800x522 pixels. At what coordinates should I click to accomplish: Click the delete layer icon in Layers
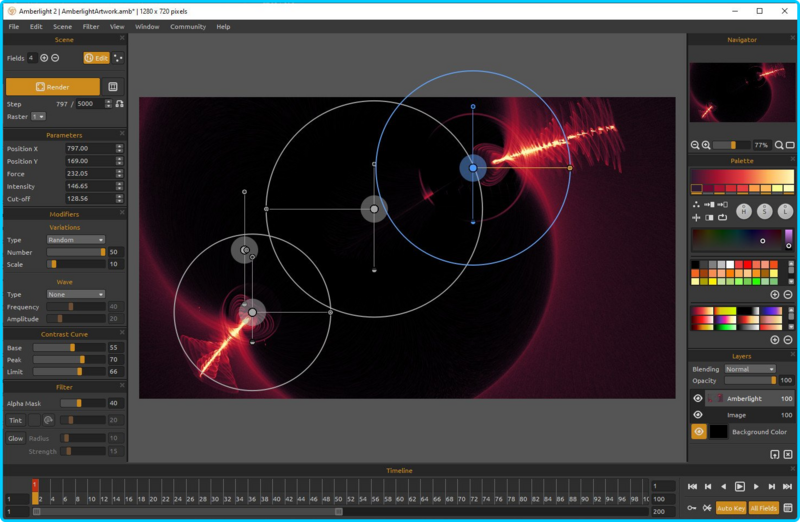click(788, 454)
